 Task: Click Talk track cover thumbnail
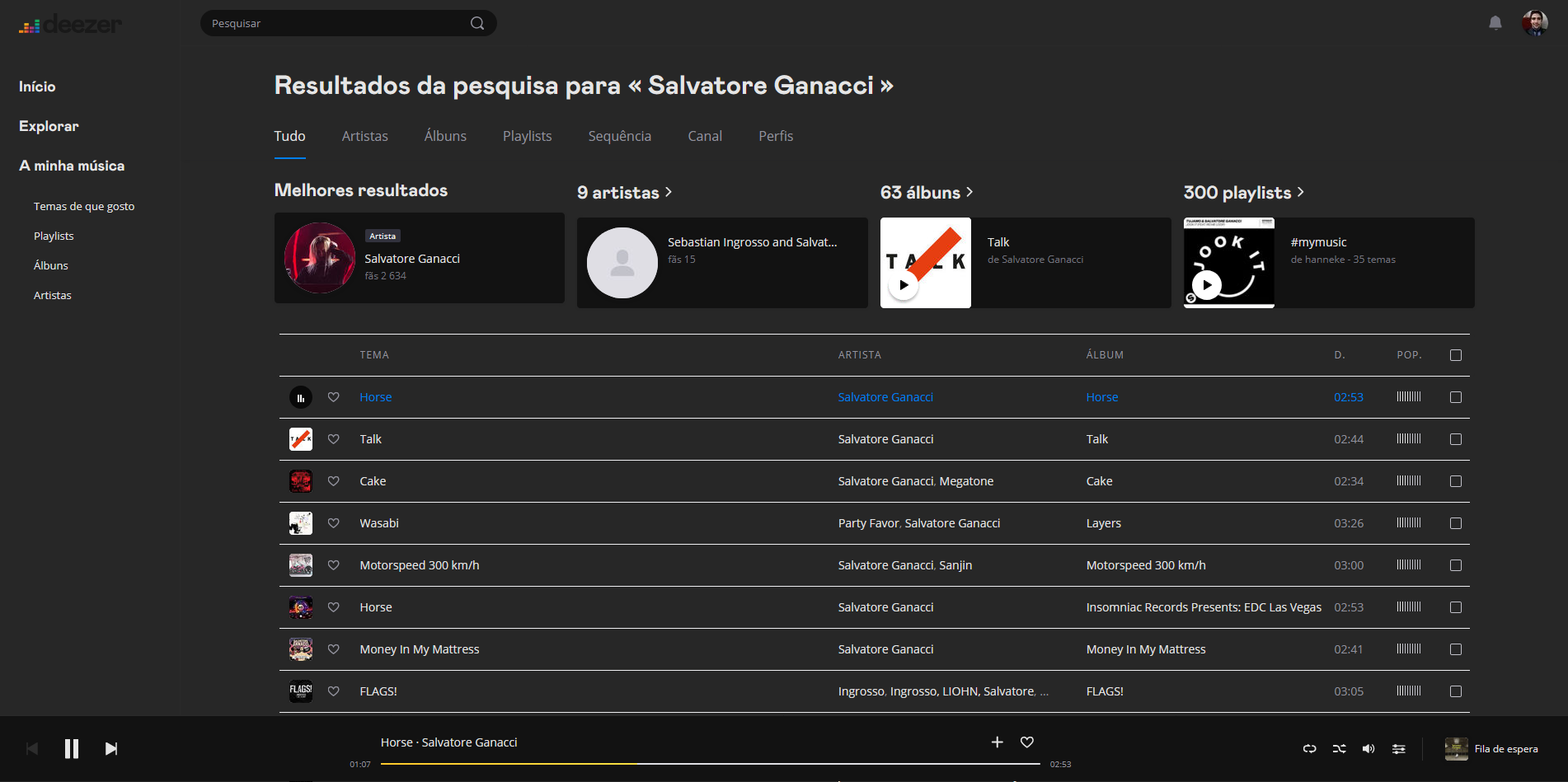[x=301, y=439]
